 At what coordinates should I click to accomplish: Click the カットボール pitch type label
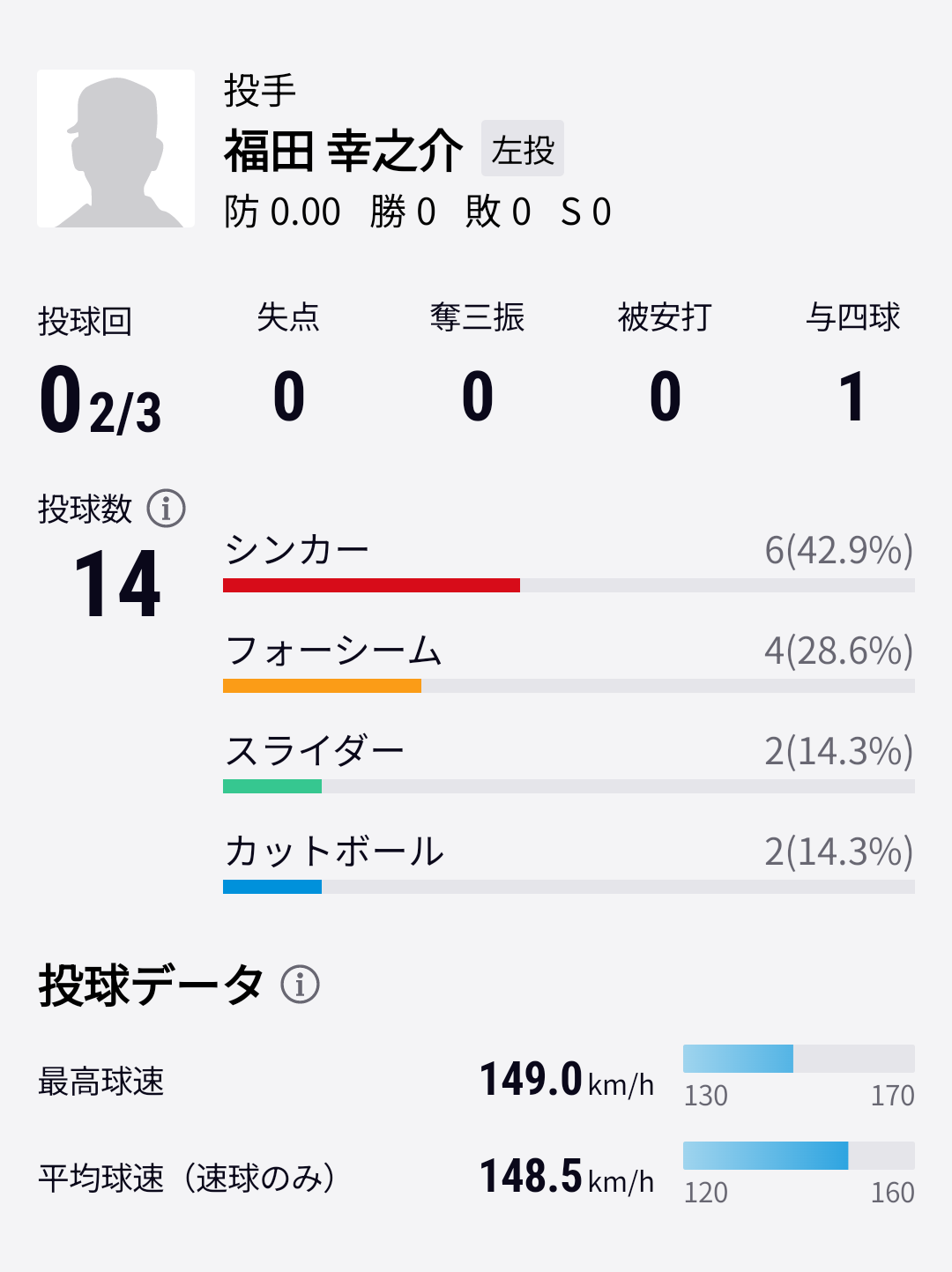[x=334, y=852]
